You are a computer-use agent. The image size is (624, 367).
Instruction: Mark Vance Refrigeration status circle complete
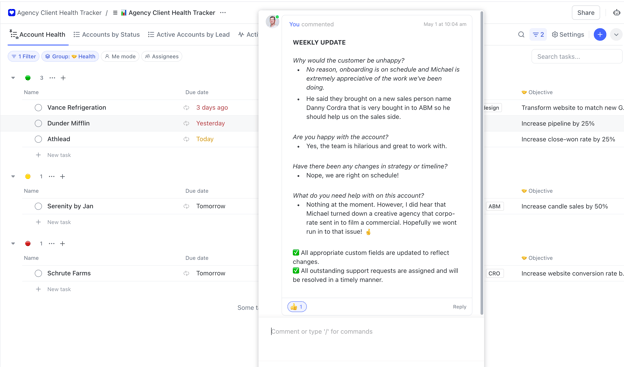click(x=38, y=107)
